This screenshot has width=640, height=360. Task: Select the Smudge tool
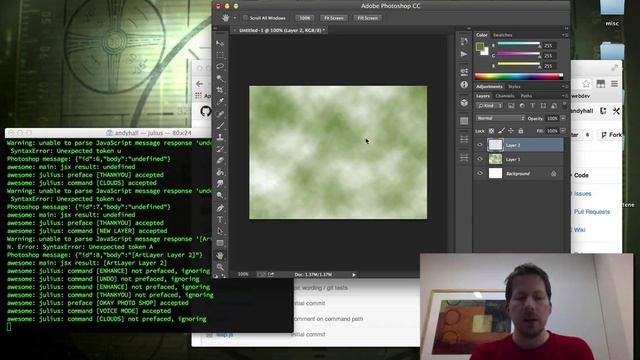pos(220,184)
